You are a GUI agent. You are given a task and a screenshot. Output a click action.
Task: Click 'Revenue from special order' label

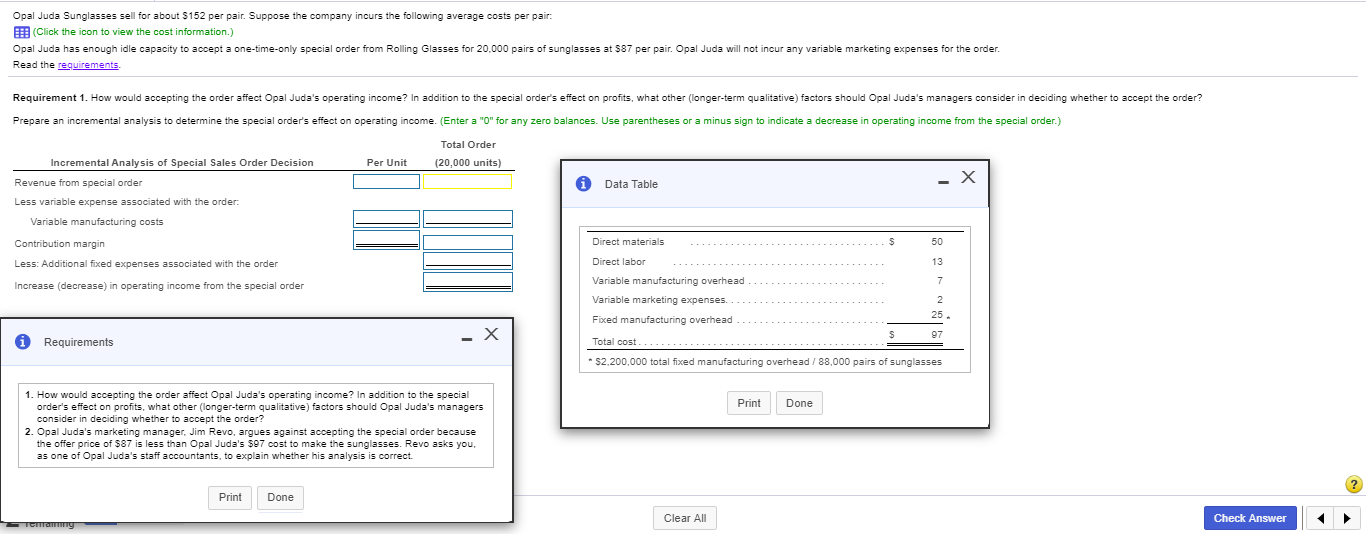(x=78, y=183)
